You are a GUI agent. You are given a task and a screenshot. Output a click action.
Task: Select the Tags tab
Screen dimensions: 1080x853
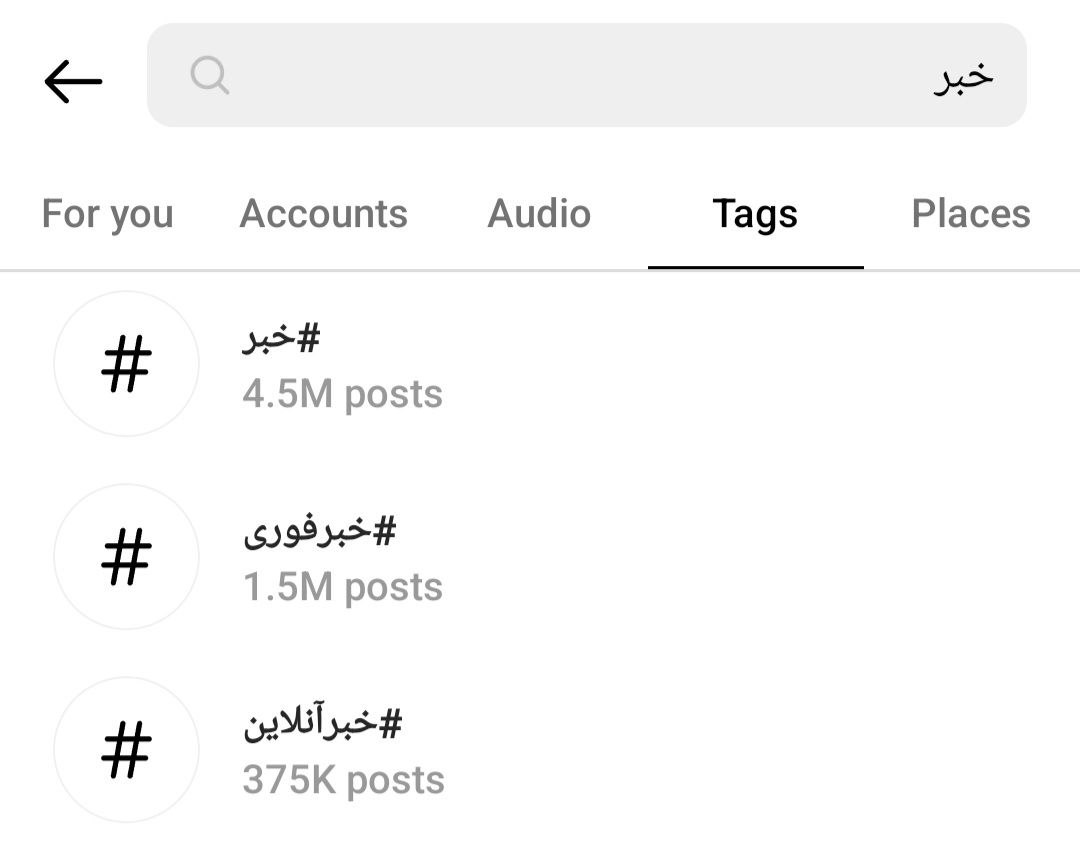756,214
